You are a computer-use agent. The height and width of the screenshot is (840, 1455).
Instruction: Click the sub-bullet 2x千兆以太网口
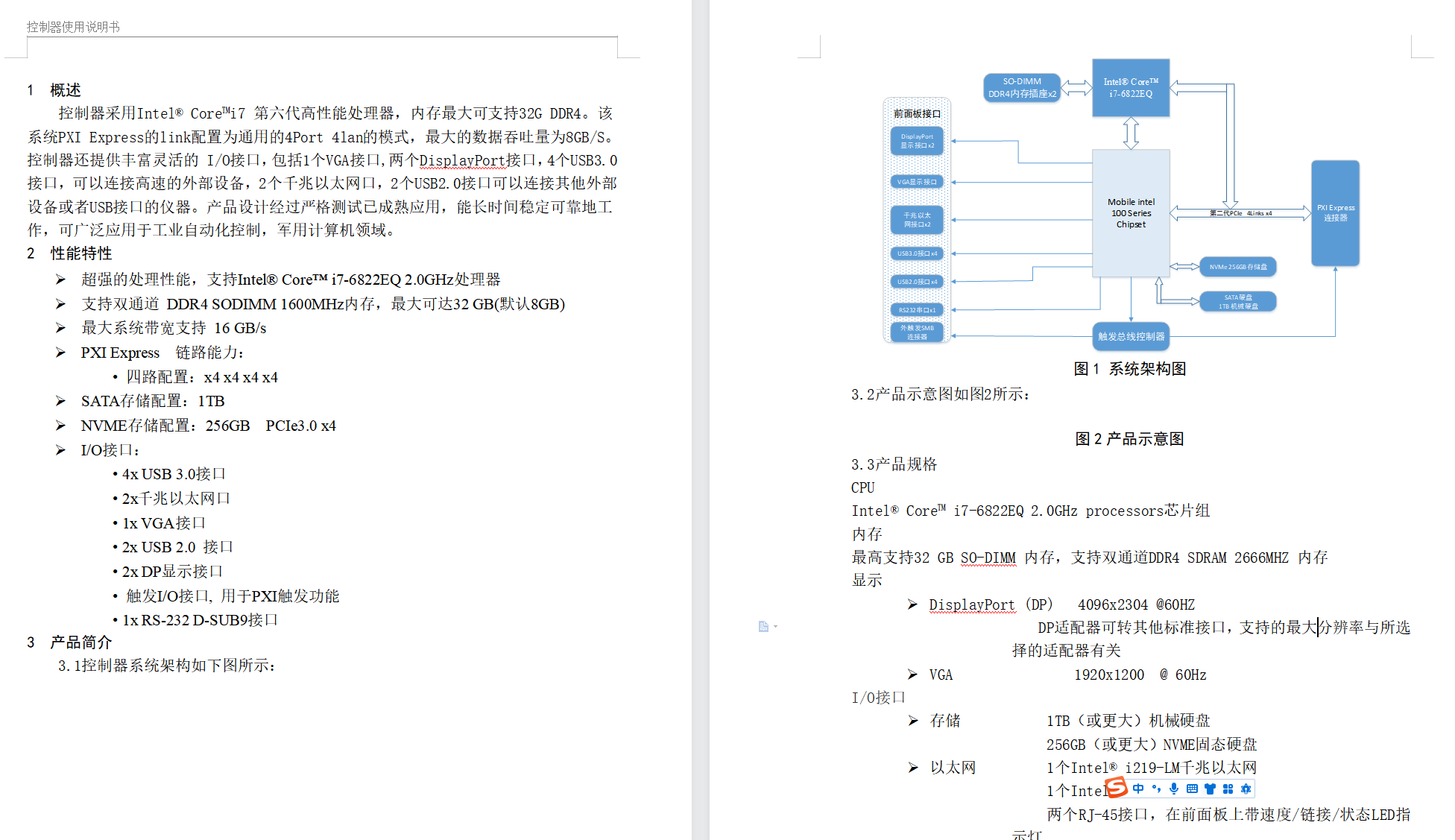[x=176, y=499]
